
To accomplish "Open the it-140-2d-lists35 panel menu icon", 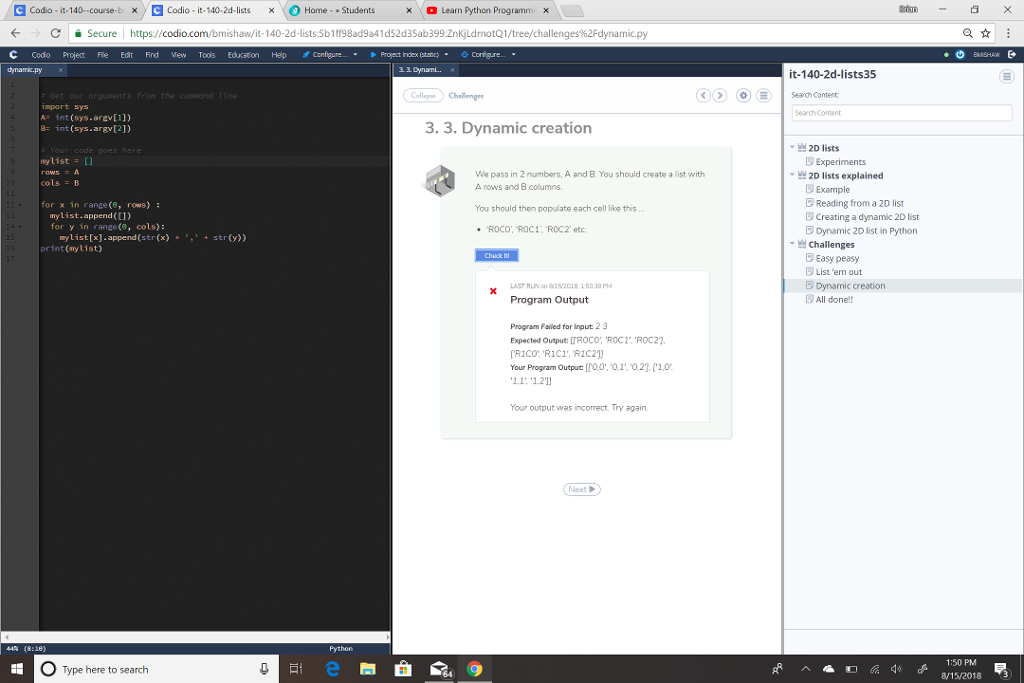I will coord(1006,76).
